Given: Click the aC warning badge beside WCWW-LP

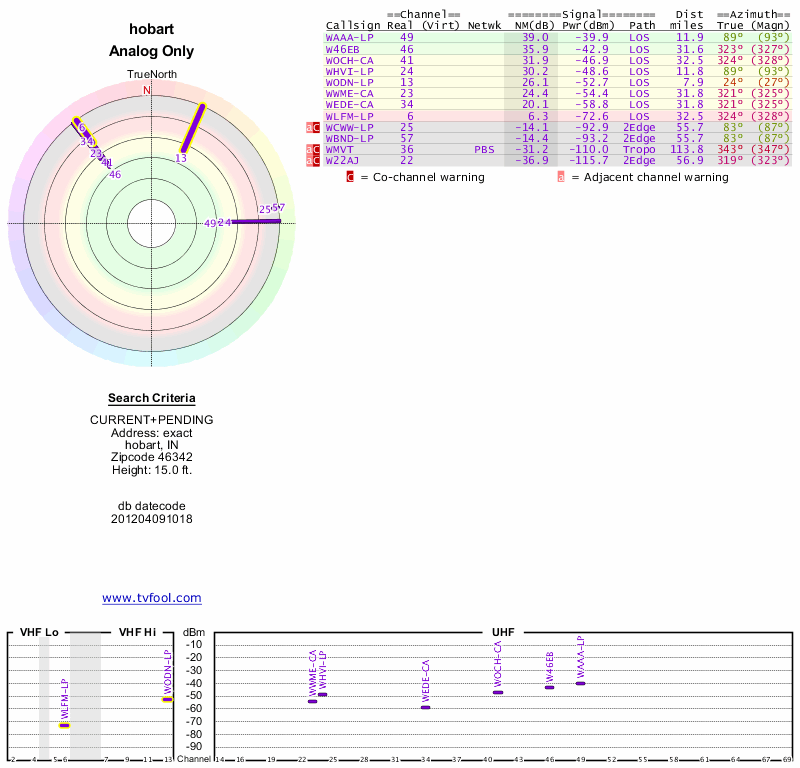Looking at the screenshot, I should pos(313,128).
